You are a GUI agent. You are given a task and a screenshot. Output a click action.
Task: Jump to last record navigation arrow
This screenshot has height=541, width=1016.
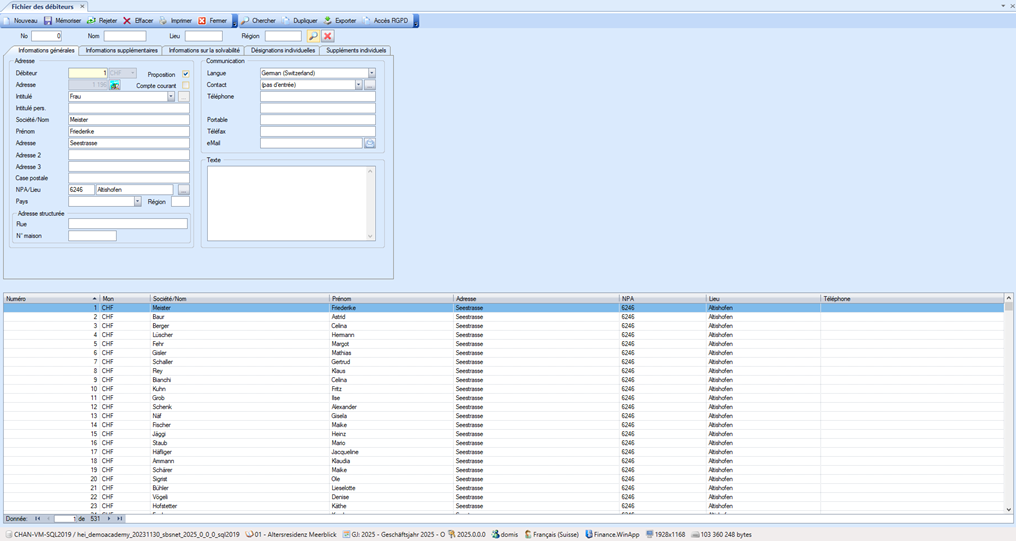click(x=120, y=519)
